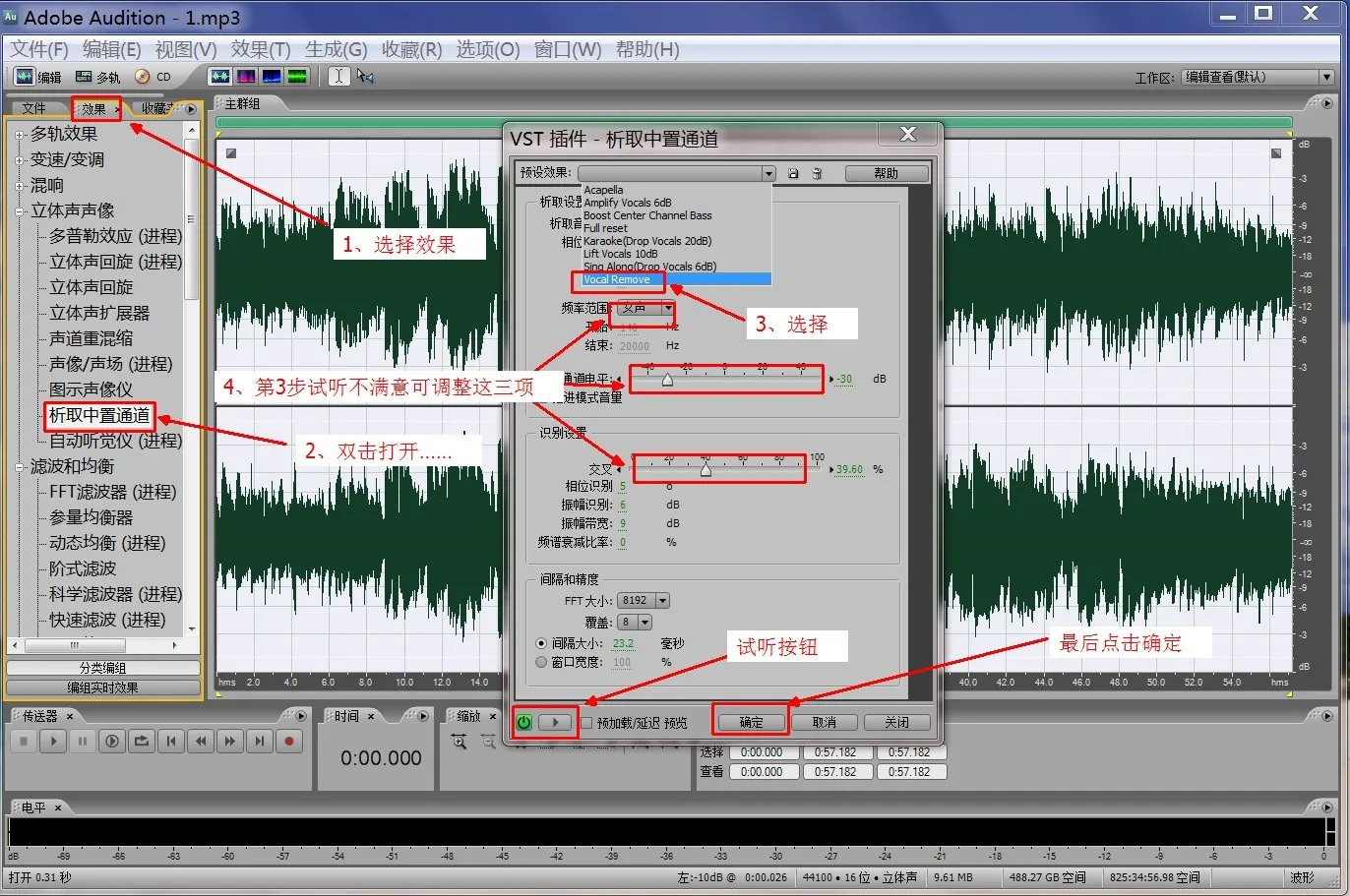1350x896 pixels.
Task: Open the 覆盖 overlap dropdown
Action: 644,623
